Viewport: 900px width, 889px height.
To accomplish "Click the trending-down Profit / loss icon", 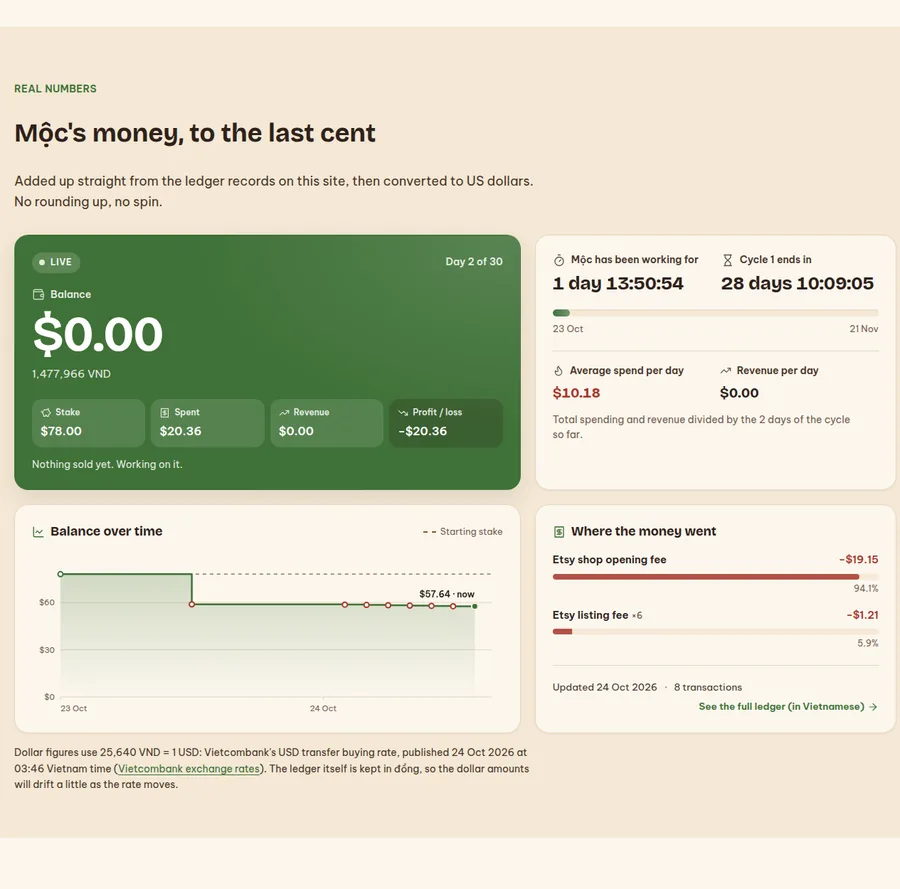I will [x=403, y=413].
